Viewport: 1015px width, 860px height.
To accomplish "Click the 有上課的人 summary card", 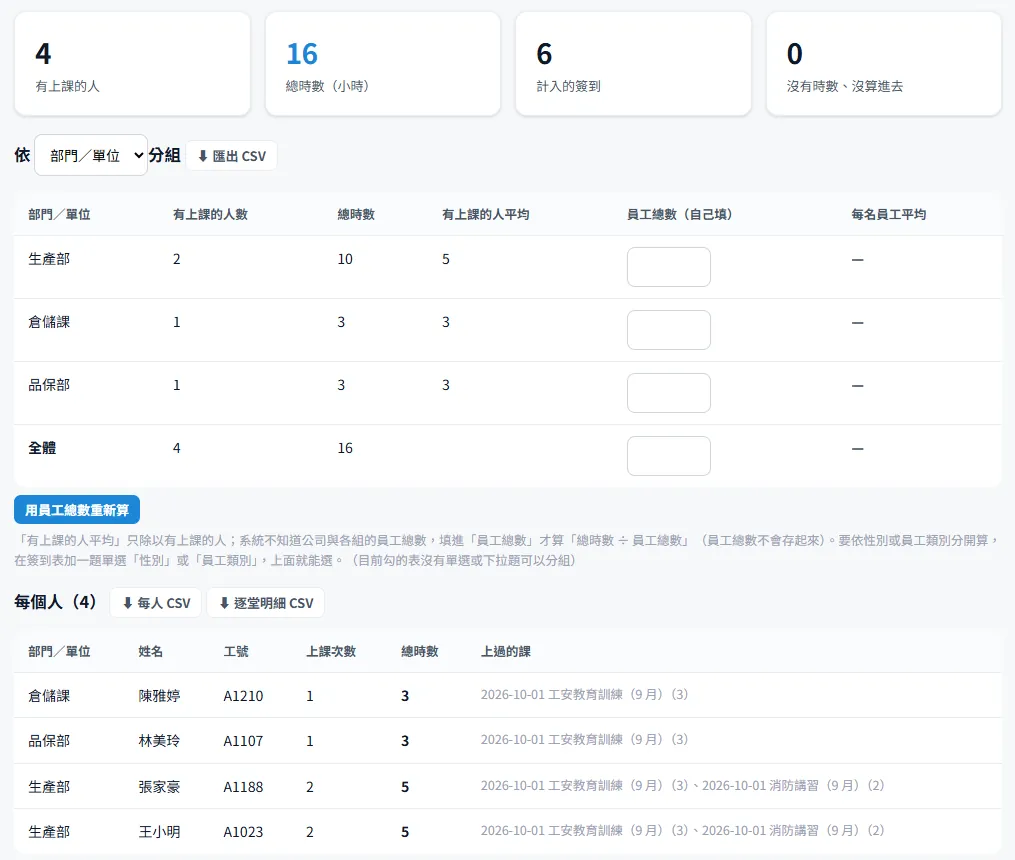I will (132, 64).
